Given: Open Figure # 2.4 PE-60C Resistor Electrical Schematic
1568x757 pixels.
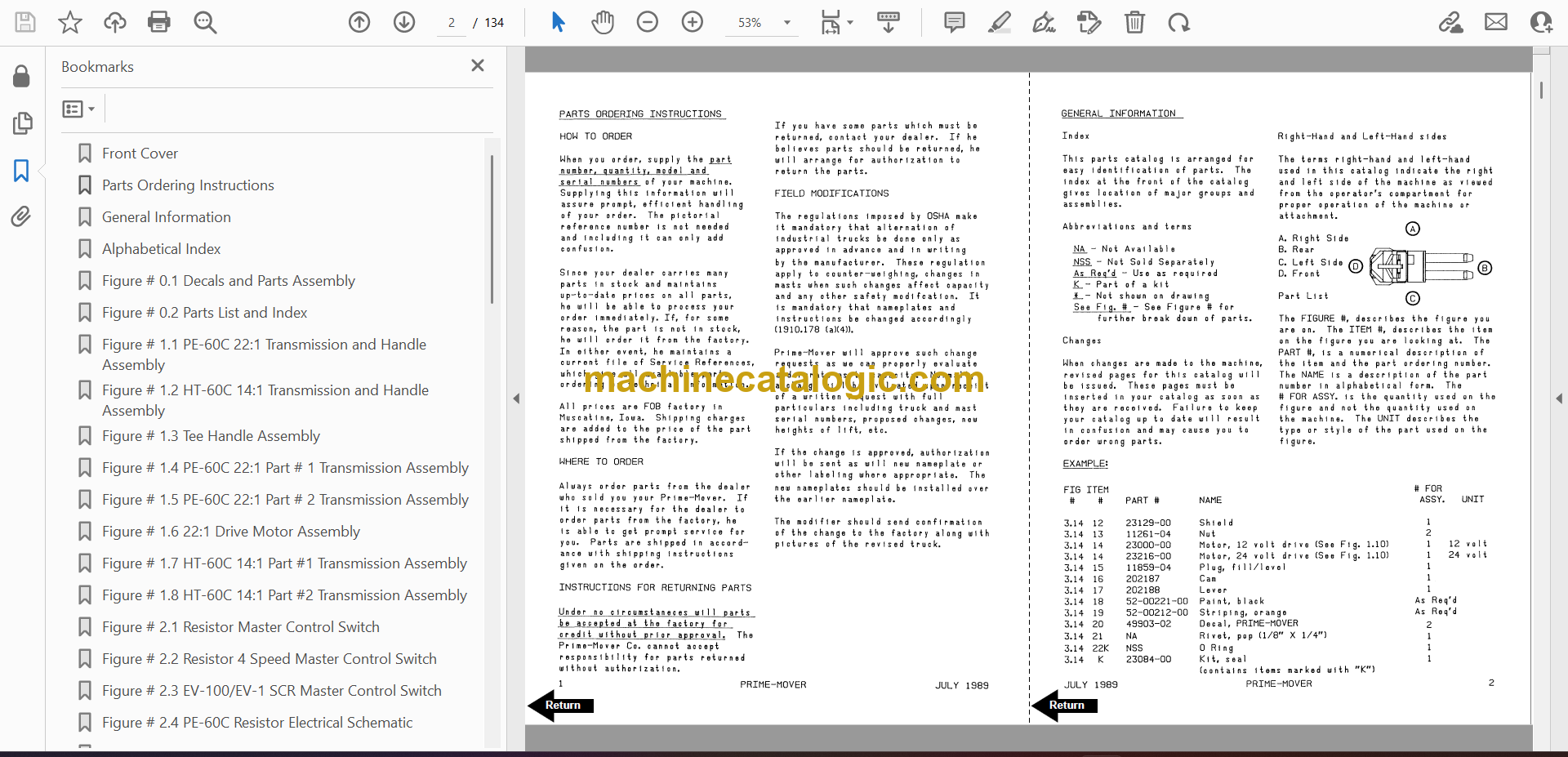Looking at the screenshot, I should point(257,723).
